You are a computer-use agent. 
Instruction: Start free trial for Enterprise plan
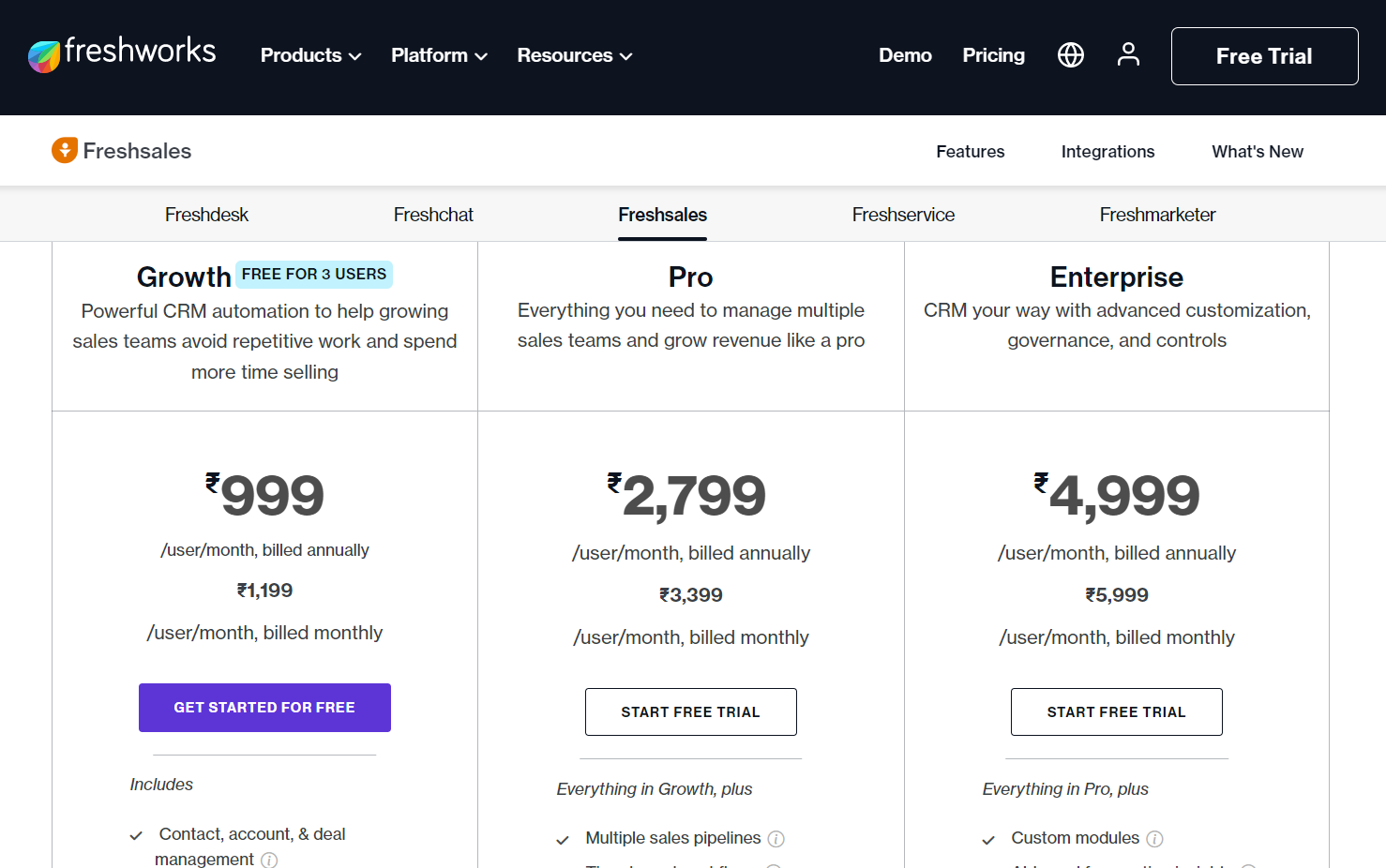point(1116,711)
